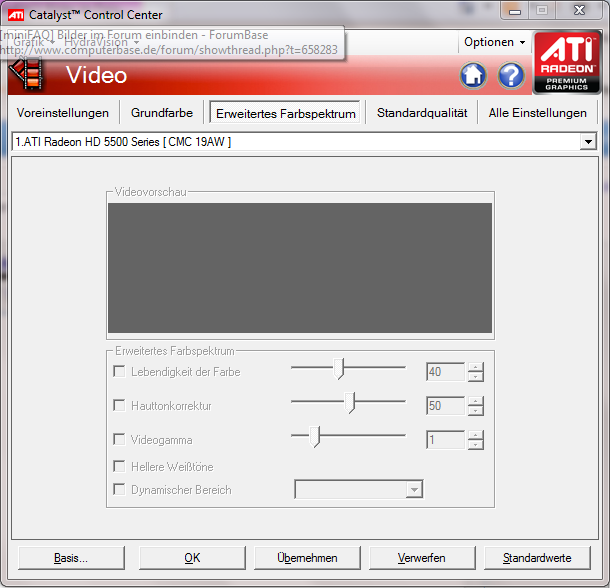Open the Alle Einstellungen tab
The height and width of the screenshot is (588, 610).
click(x=538, y=113)
